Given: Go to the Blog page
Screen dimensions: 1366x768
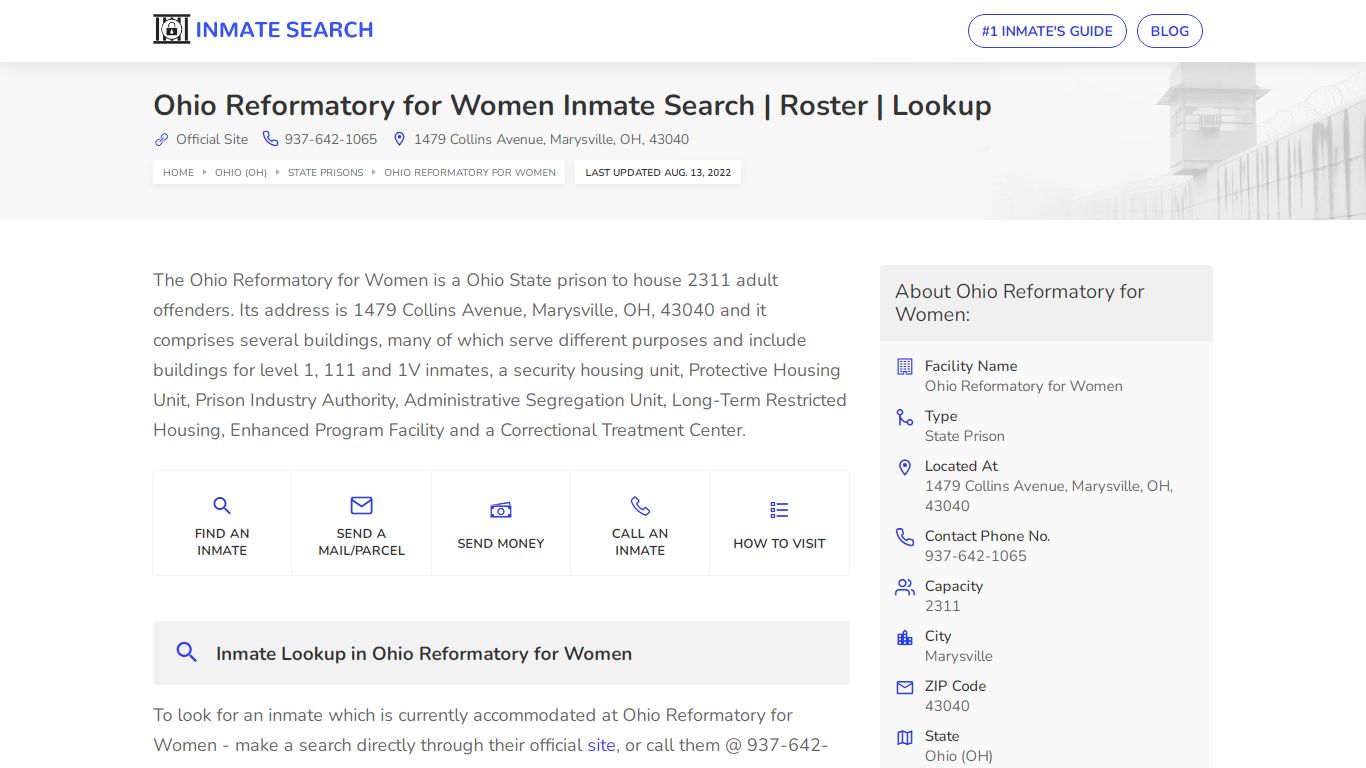Looking at the screenshot, I should (1170, 31).
